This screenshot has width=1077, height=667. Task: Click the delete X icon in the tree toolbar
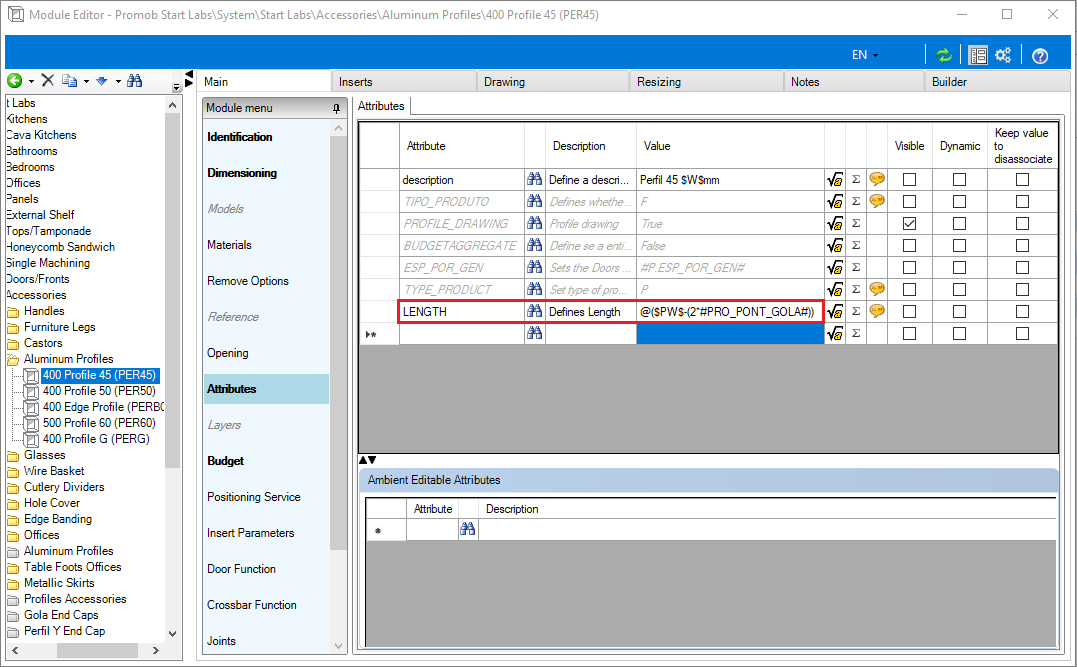[x=47, y=80]
